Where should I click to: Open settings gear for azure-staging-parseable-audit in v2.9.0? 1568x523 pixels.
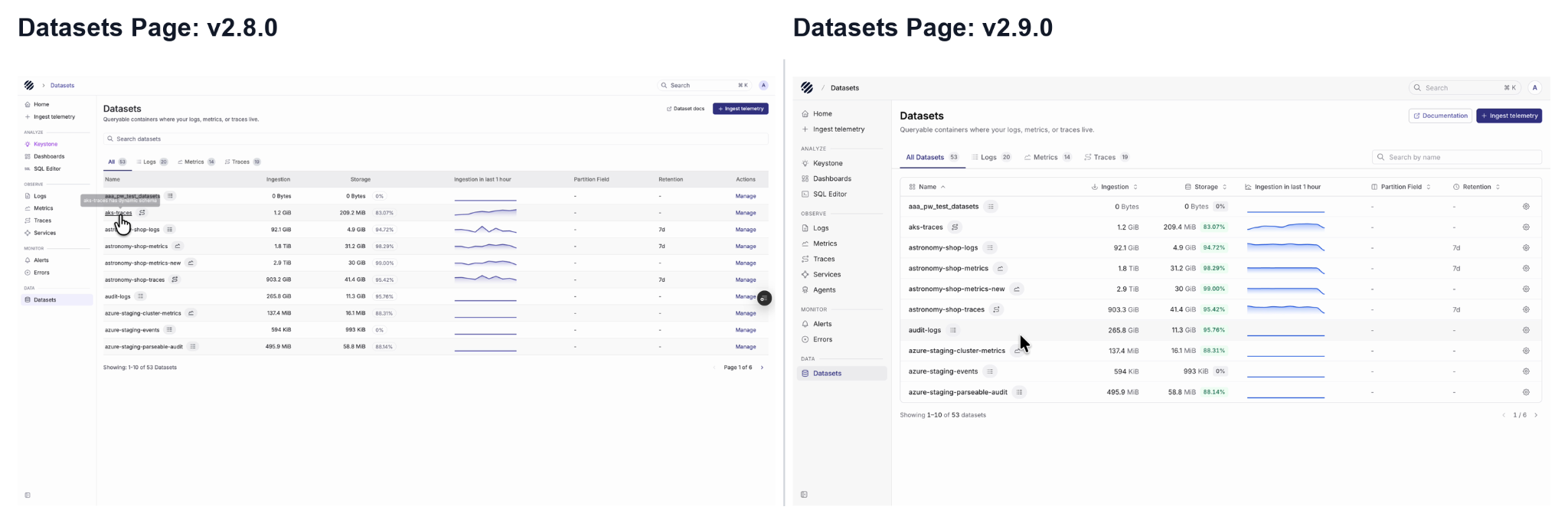(x=1526, y=392)
